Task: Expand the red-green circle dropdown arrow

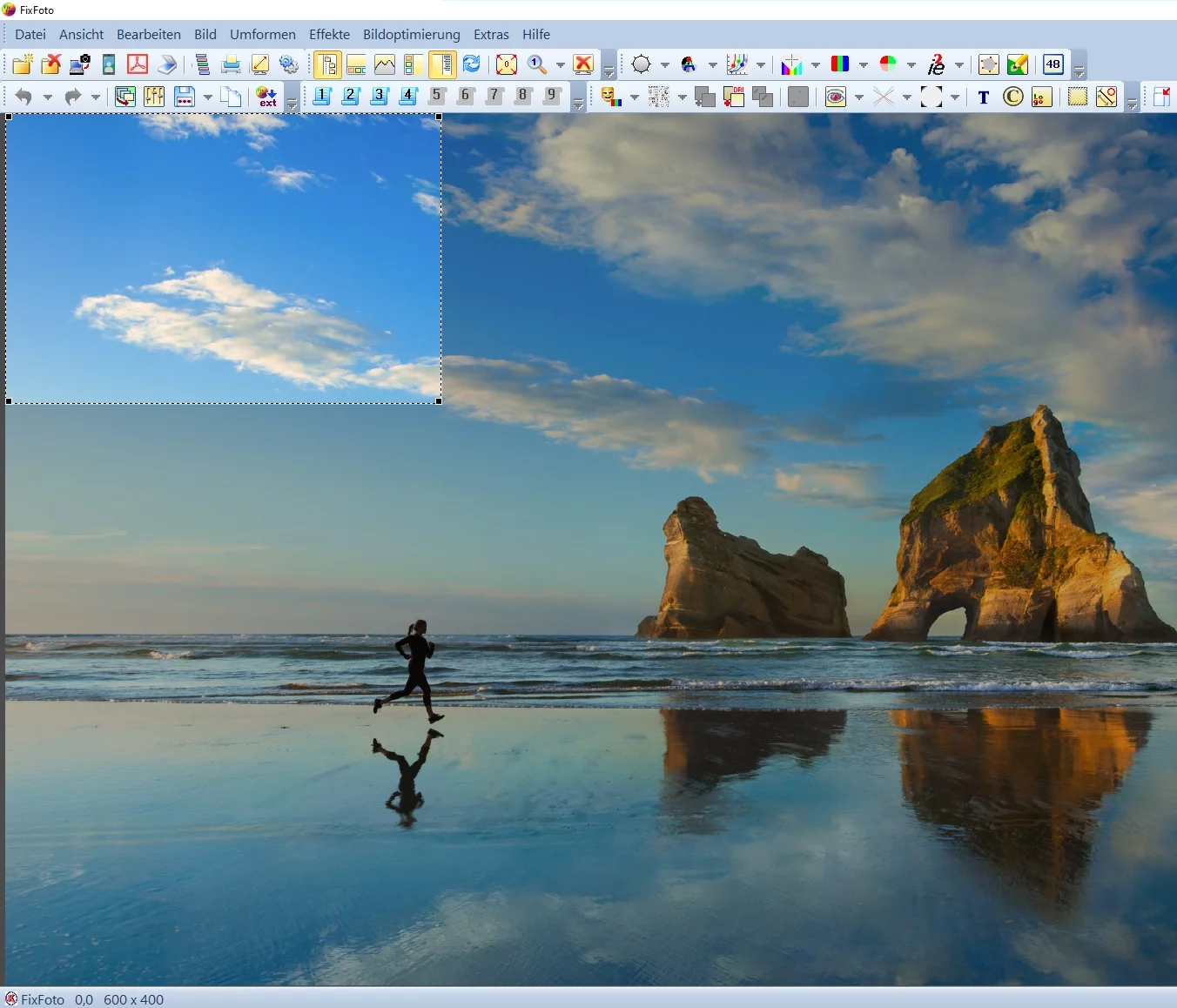Action: point(911,65)
